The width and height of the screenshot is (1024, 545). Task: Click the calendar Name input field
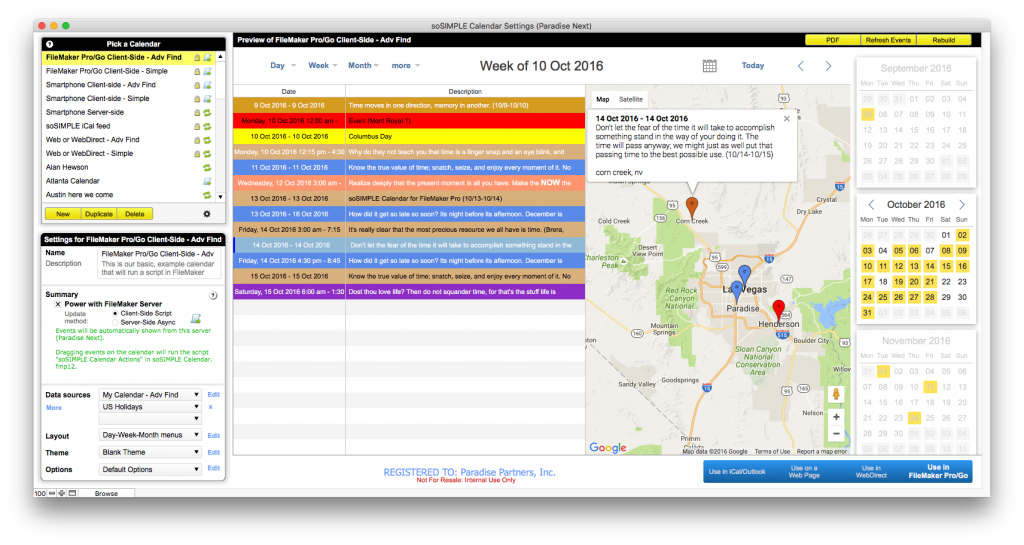pyautogui.click(x=158, y=253)
